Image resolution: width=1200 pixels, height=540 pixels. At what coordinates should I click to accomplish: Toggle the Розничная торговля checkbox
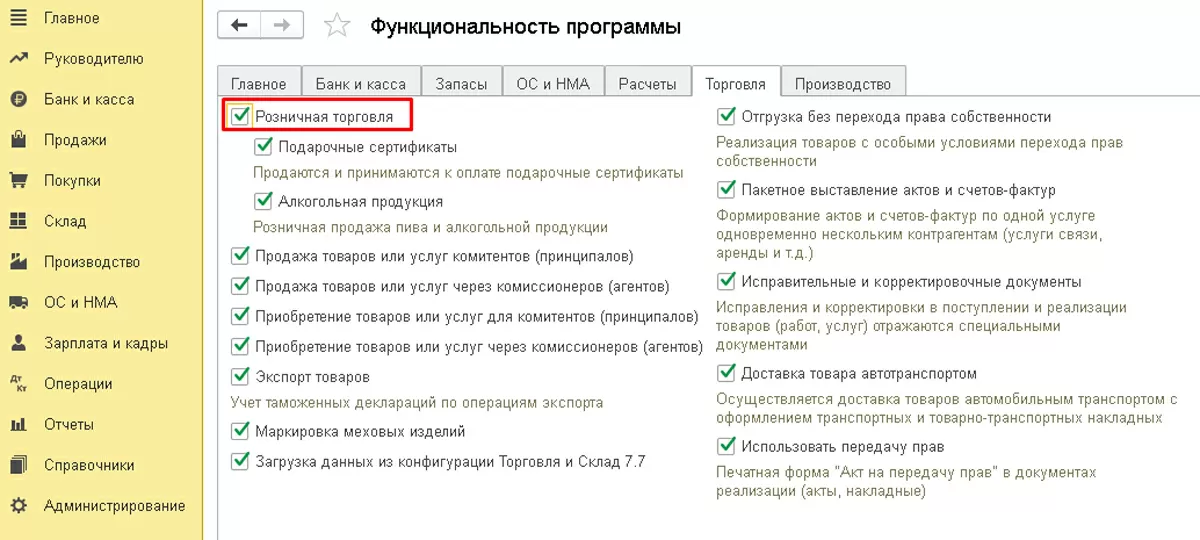coord(240,117)
